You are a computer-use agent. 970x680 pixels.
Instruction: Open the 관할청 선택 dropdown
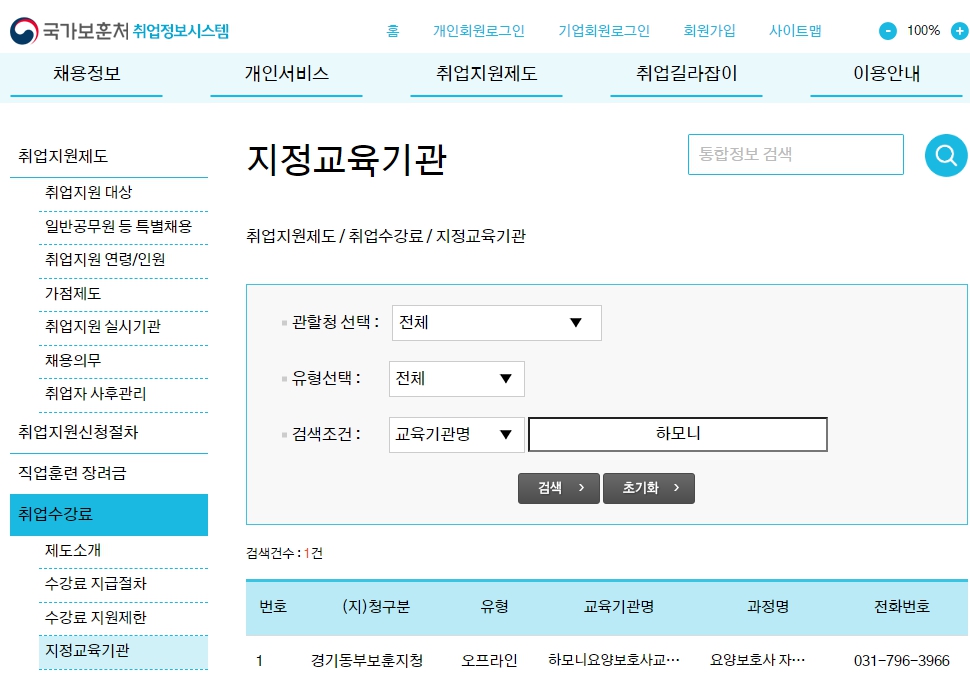click(497, 323)
